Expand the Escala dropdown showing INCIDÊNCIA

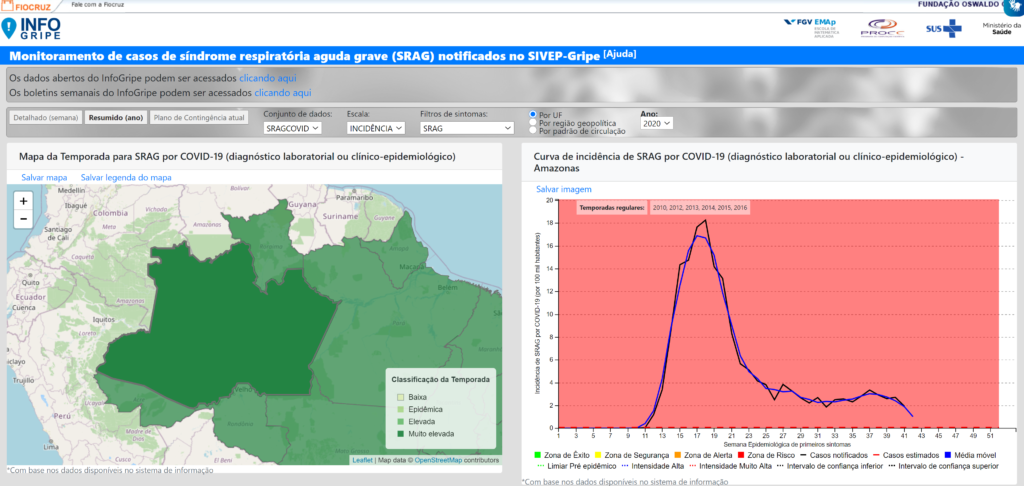tap(377, 128)
